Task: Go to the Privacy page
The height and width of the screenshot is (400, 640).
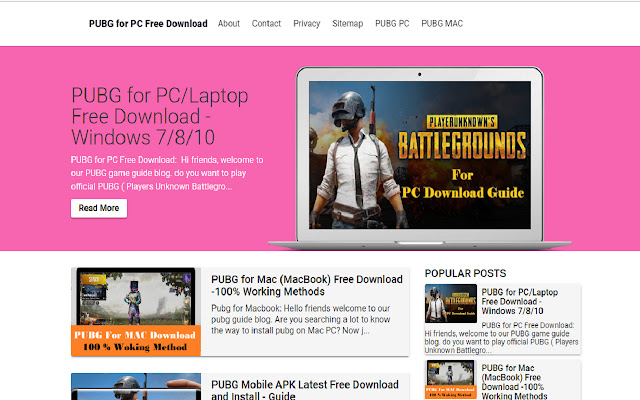Action: (307, 24)
